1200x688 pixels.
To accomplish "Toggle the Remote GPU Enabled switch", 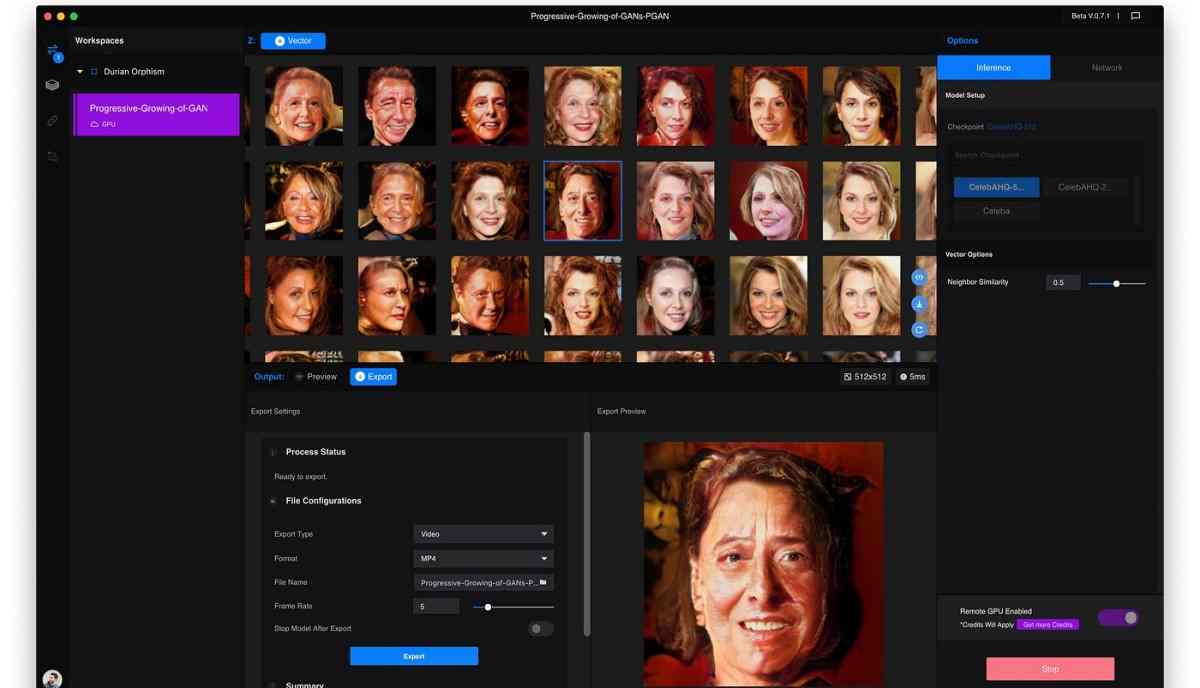I will pyautogui.click(x=1118, y=618).
